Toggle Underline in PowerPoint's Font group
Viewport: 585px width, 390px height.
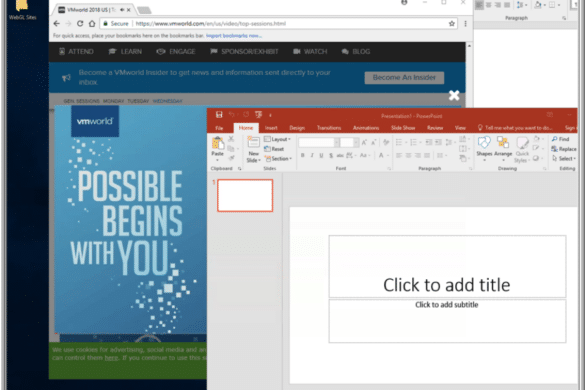coord(321,155)
